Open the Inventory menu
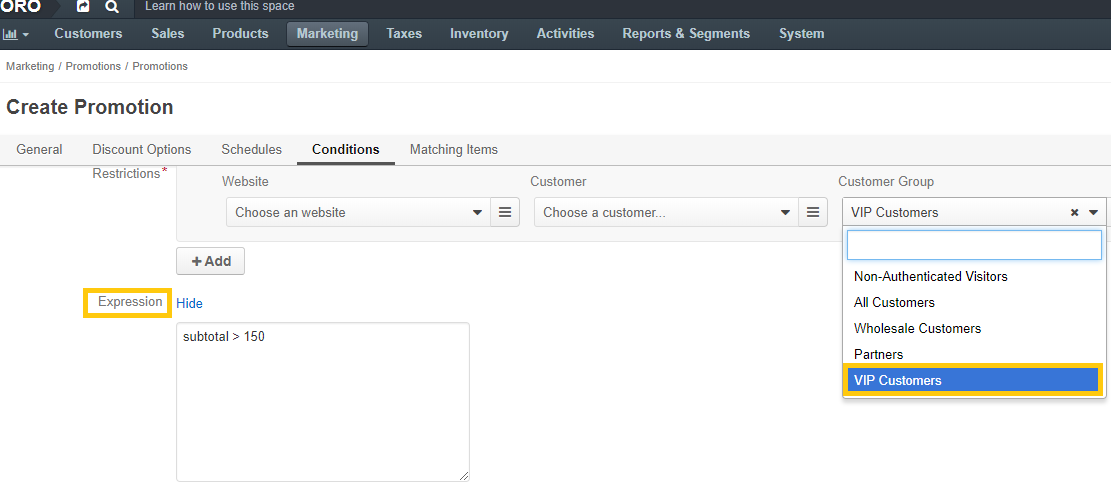Image resolution: width=1111 pixels, height=499 pixels. coord(479,33)
